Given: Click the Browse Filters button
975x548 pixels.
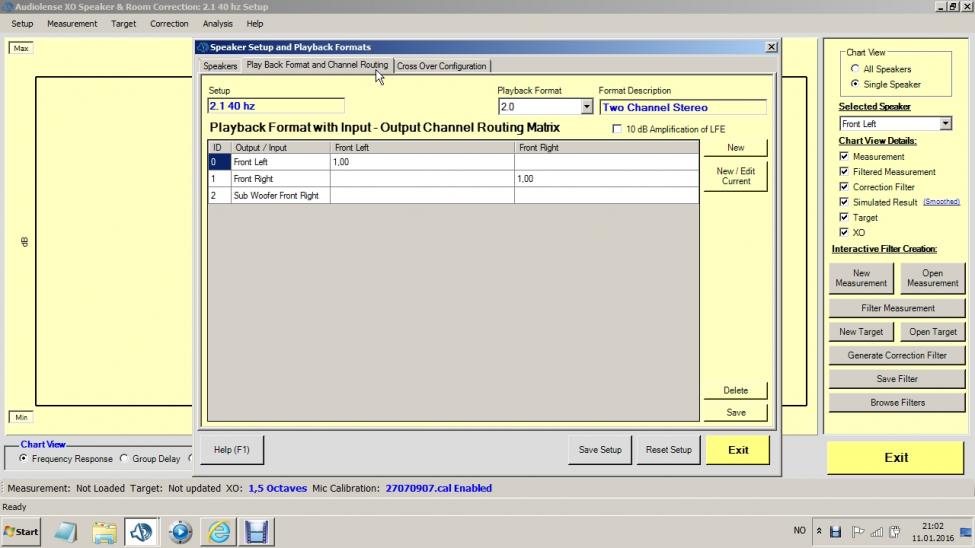Looking at the screenshot, I should pyautogui.click(x=897, y=402).
